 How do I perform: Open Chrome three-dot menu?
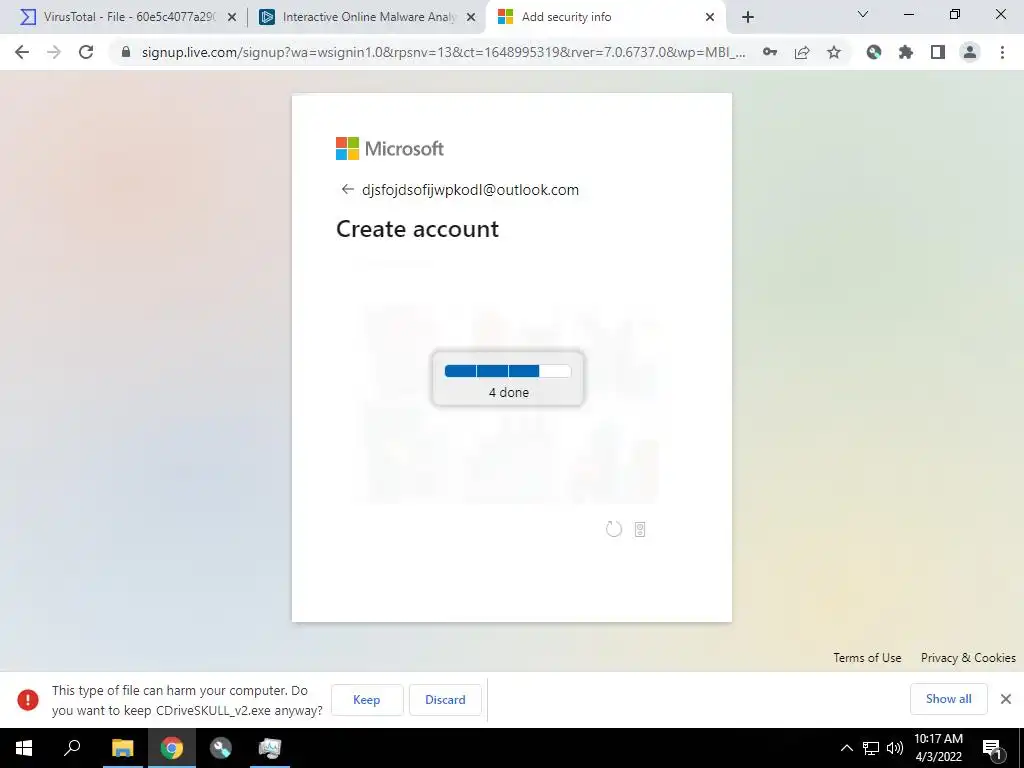1002,52
